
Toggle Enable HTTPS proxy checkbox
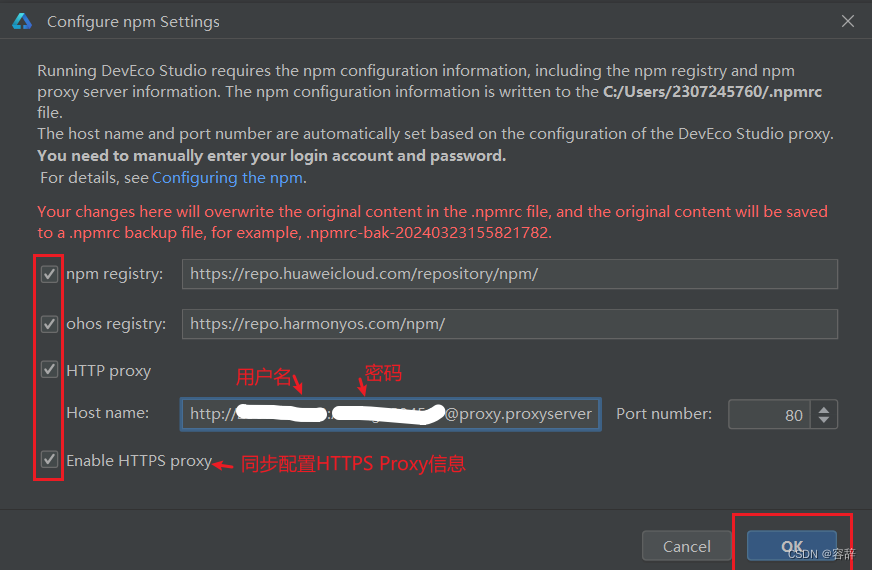[49, 459]
